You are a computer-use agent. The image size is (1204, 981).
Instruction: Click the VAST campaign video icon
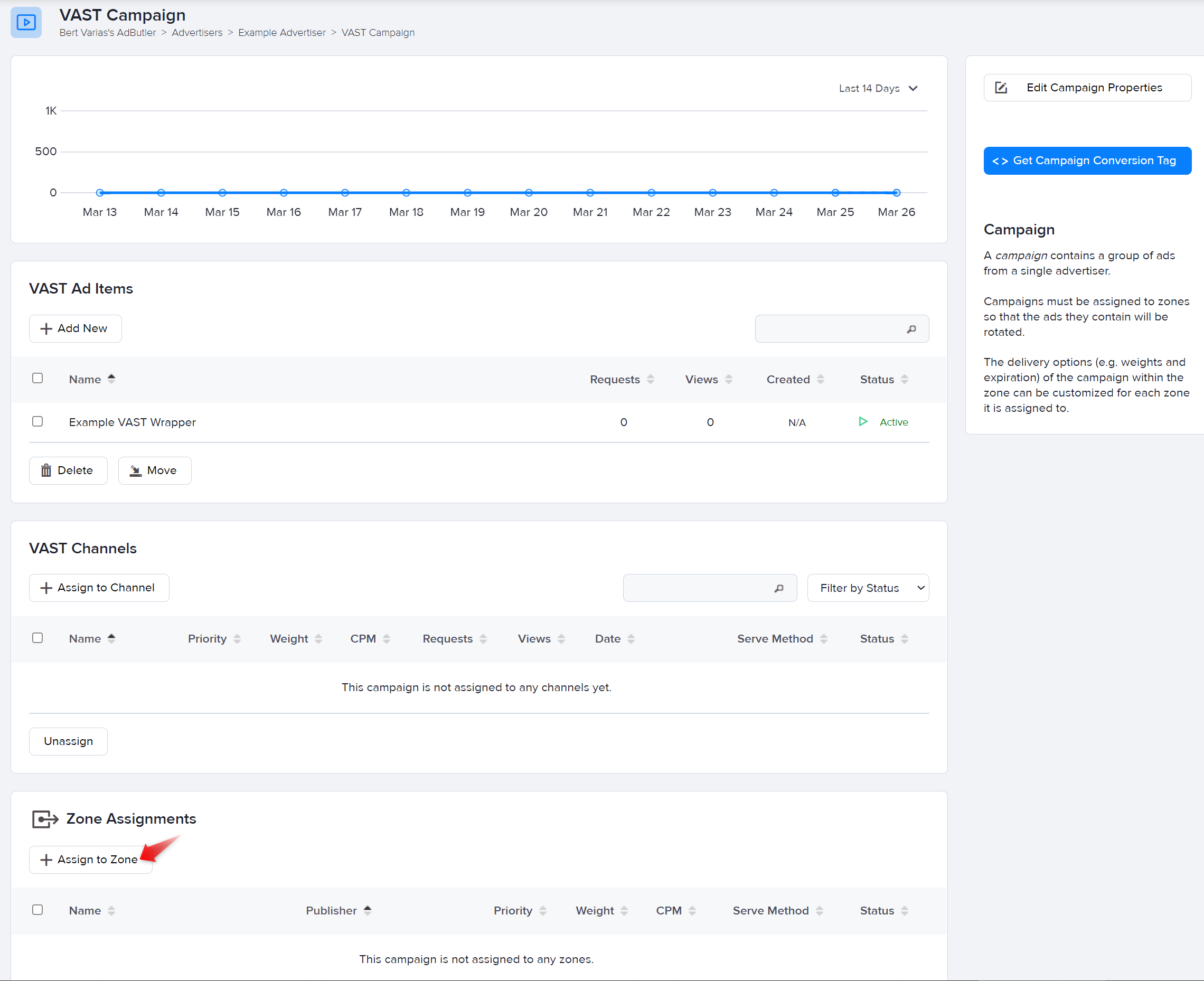tap(26, 23)
